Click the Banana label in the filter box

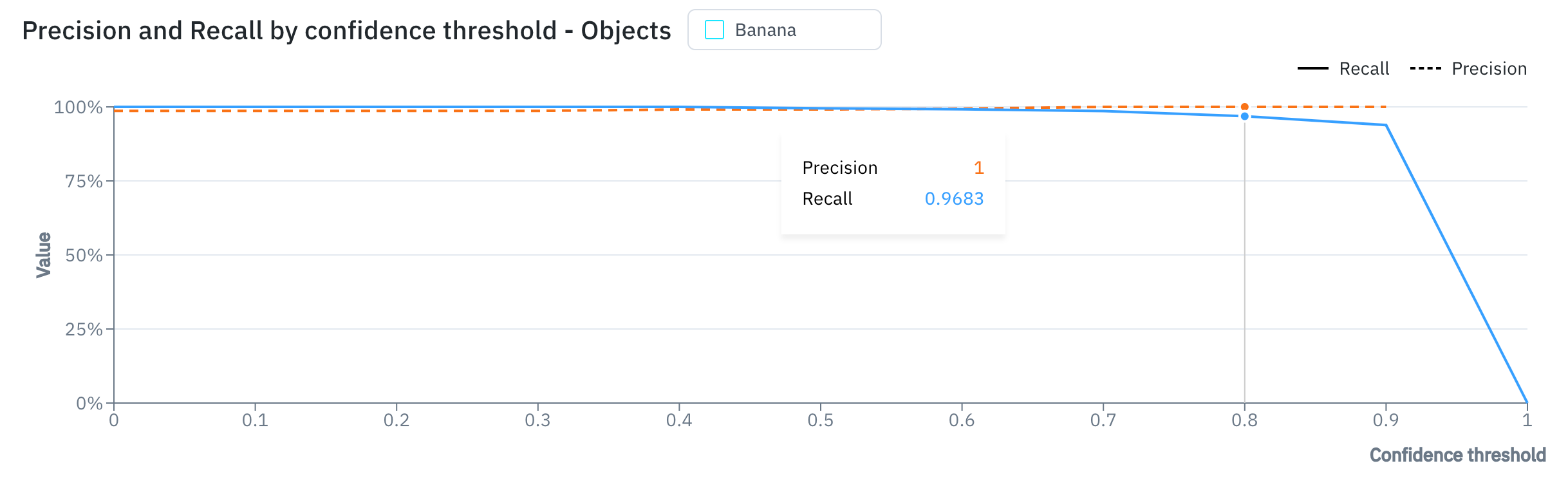765,30
